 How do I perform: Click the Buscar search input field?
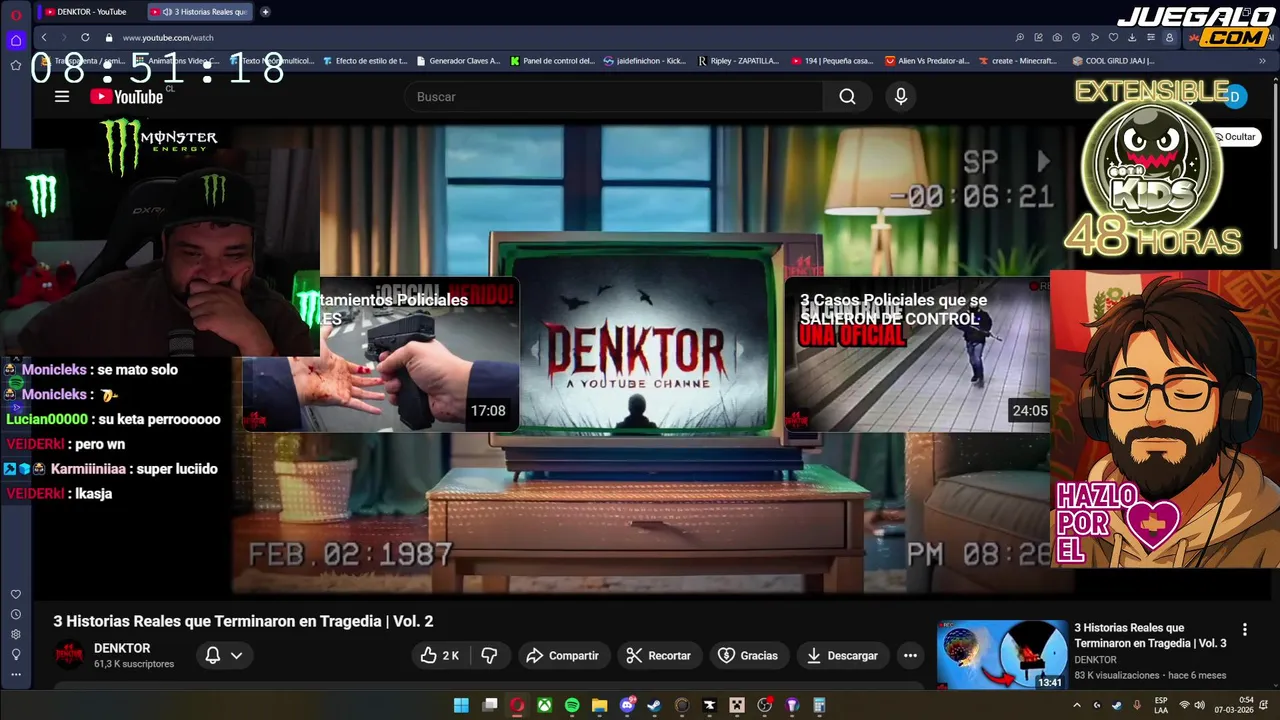tap(615, 97)
